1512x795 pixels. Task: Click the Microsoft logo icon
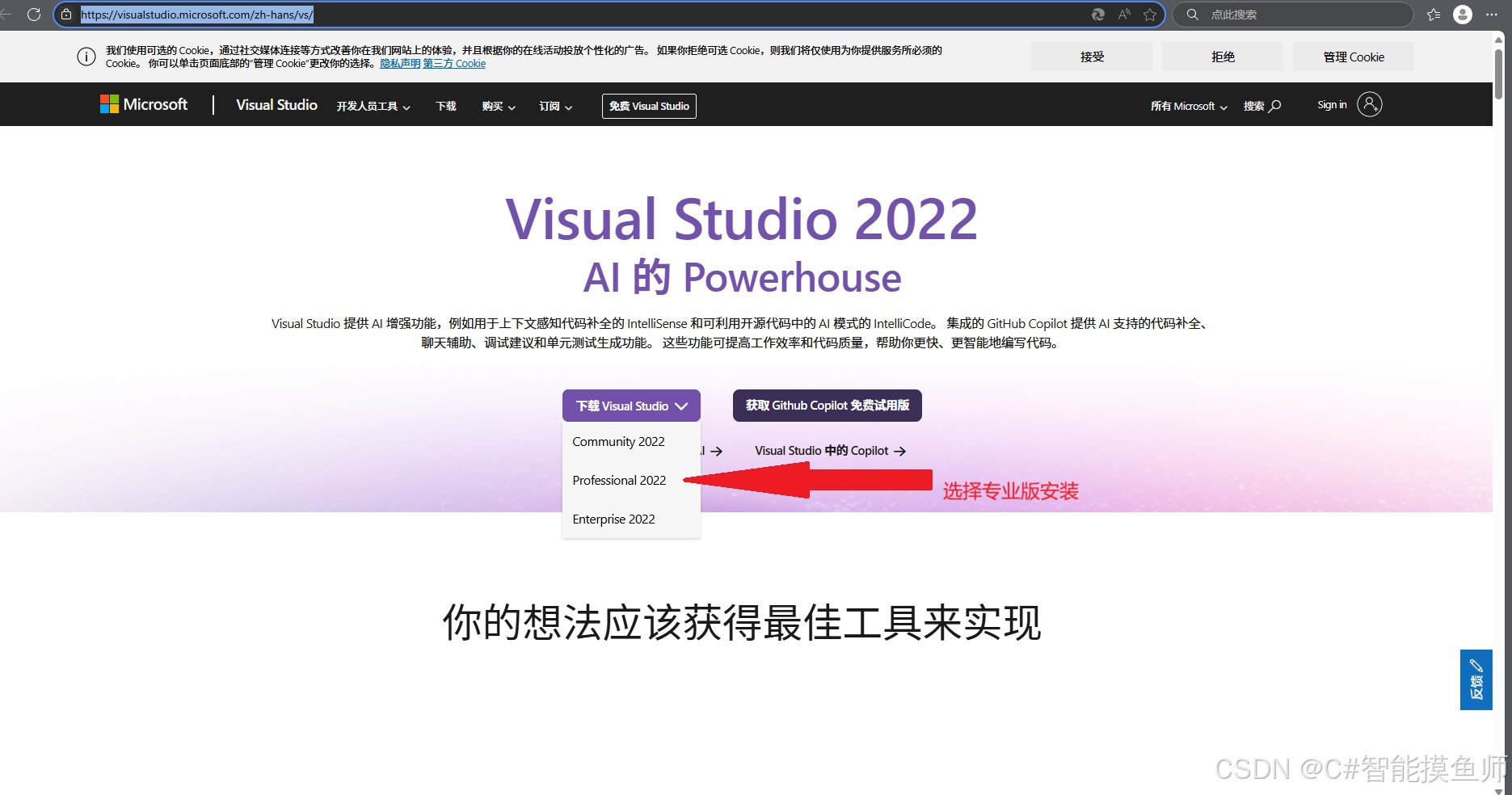pos(108,103)
